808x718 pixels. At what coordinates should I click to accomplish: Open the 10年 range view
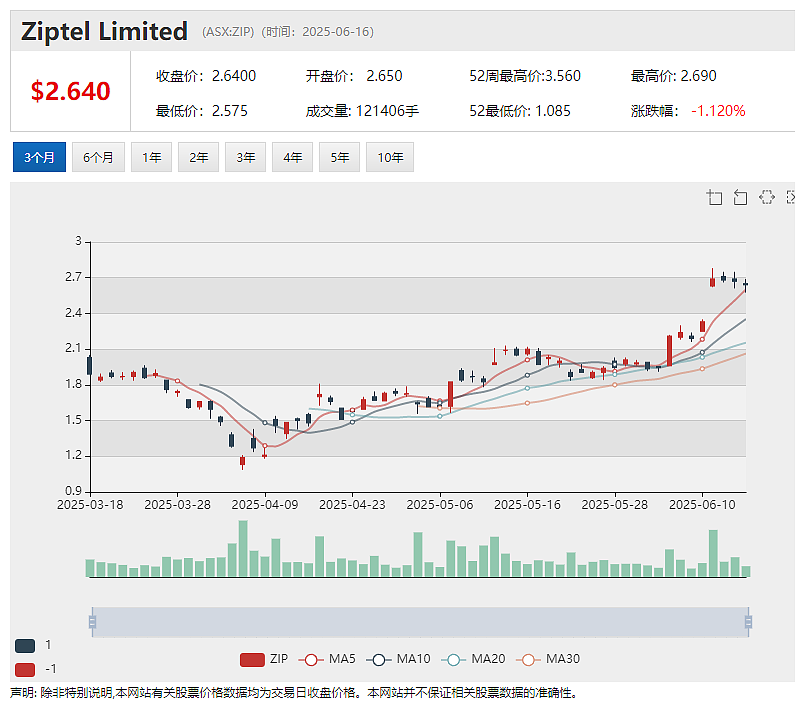tap(390, 157)
